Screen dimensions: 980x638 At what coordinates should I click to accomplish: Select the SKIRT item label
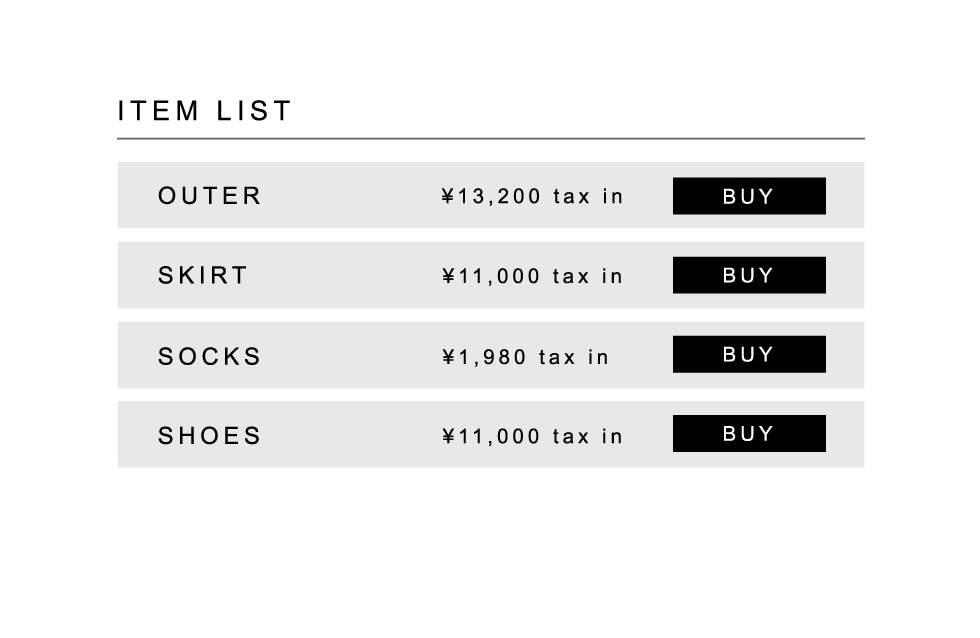203,276
